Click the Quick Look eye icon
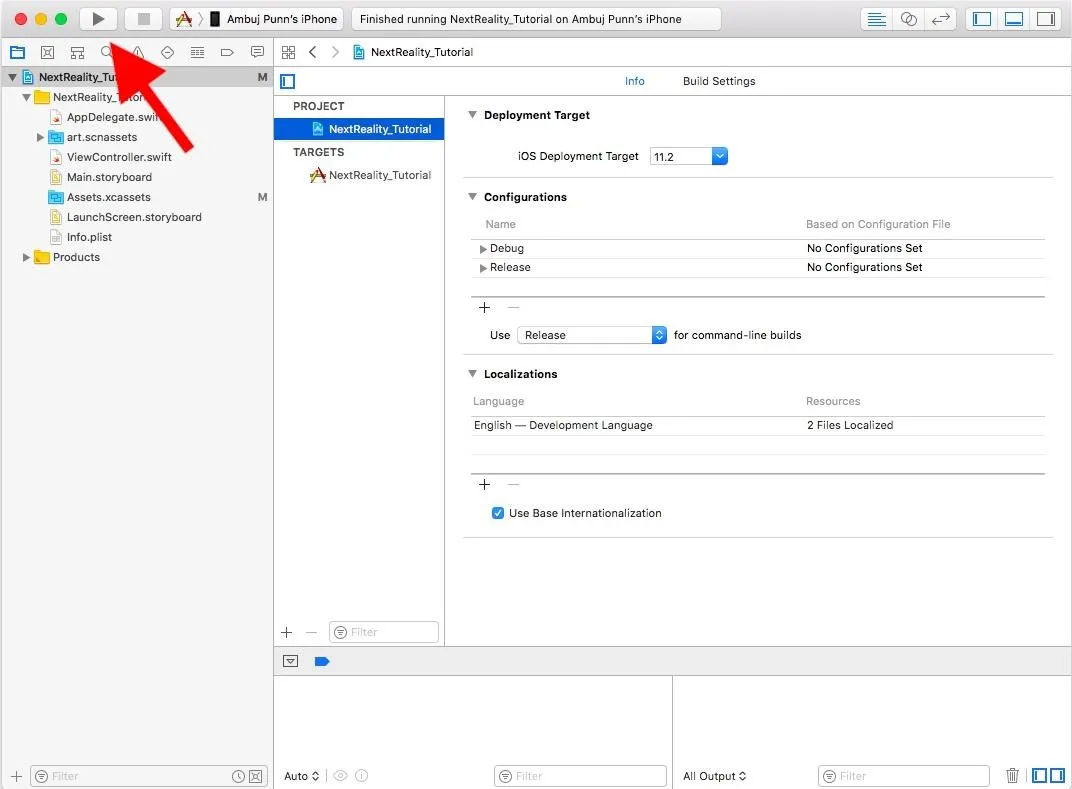The image size is (1072, 789). [x=340, y=775]
